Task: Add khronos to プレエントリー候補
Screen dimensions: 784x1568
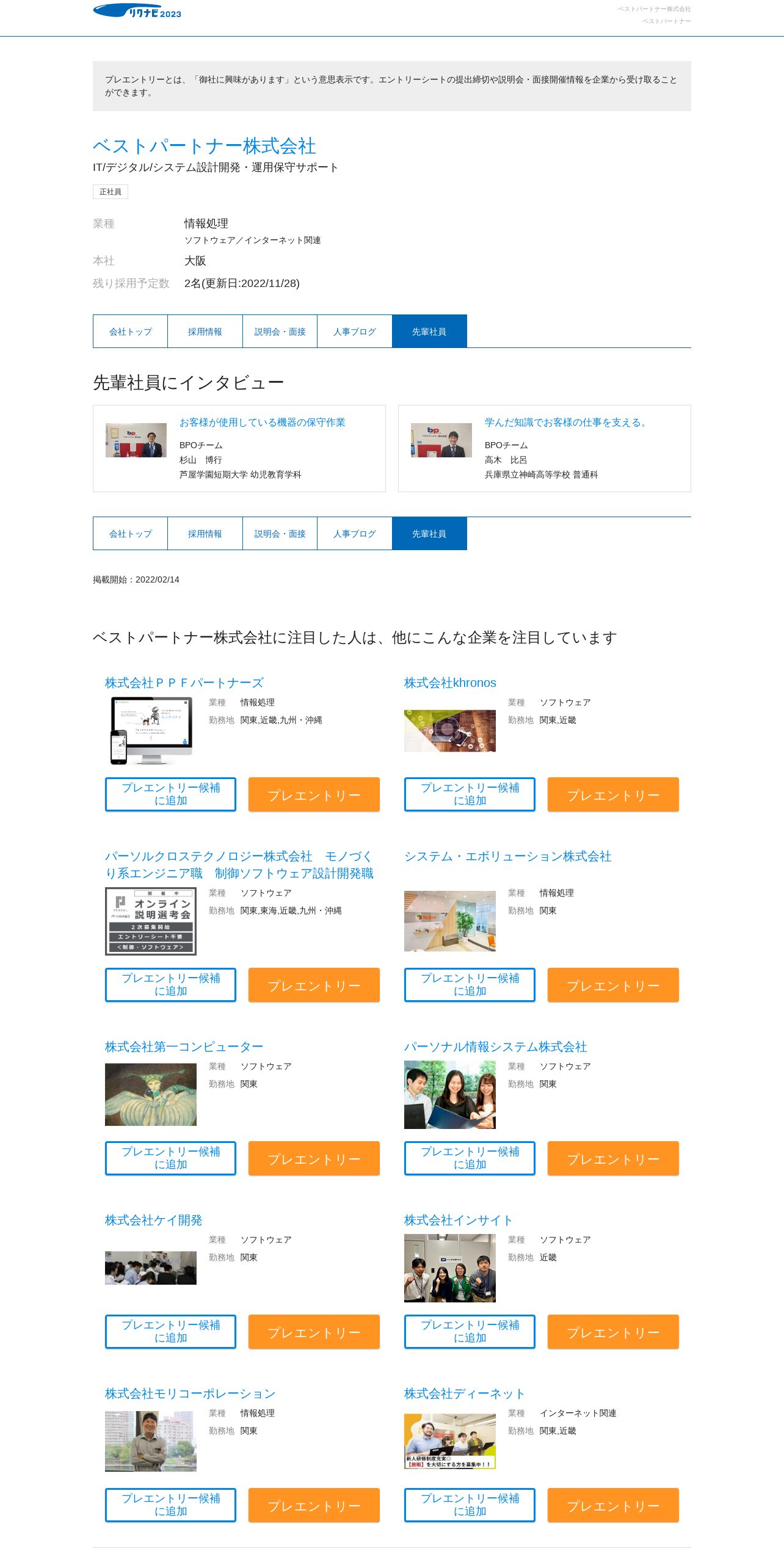Action: coord(470,794)
